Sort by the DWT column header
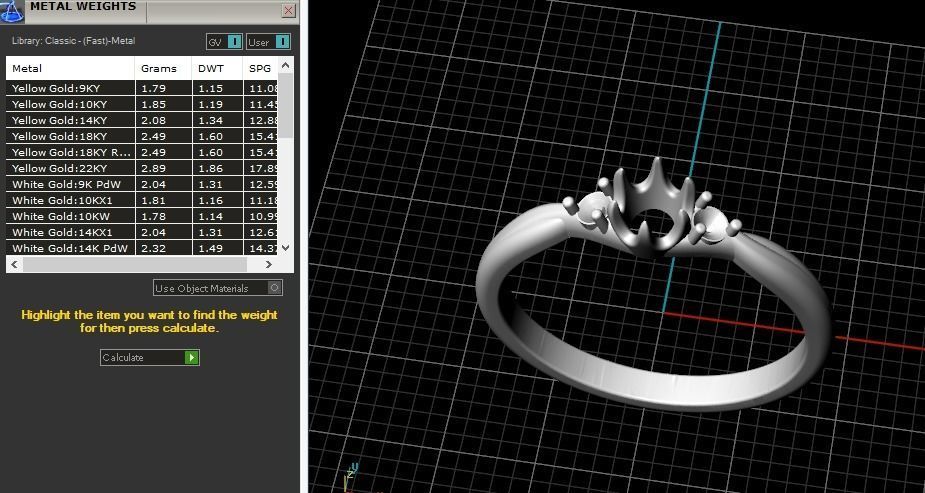Viewport: 925px width, 493px height. tap(217, 68)
